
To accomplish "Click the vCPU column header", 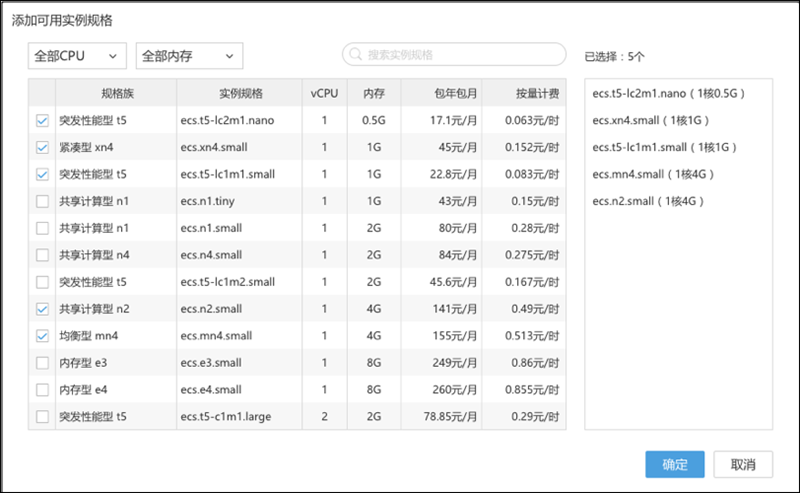I will (x=324, y=93).
